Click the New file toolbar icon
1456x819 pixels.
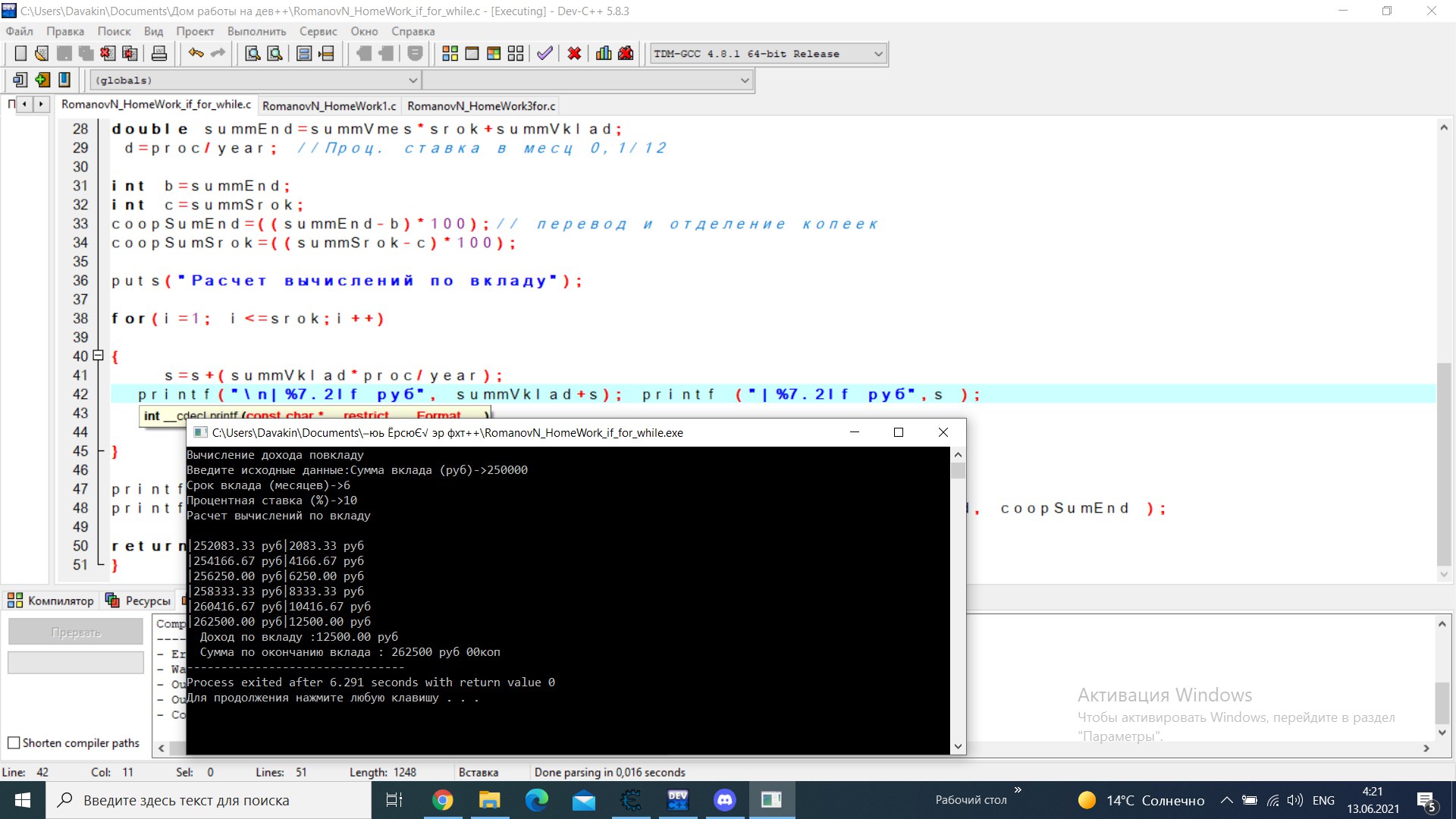pos(20,54)
